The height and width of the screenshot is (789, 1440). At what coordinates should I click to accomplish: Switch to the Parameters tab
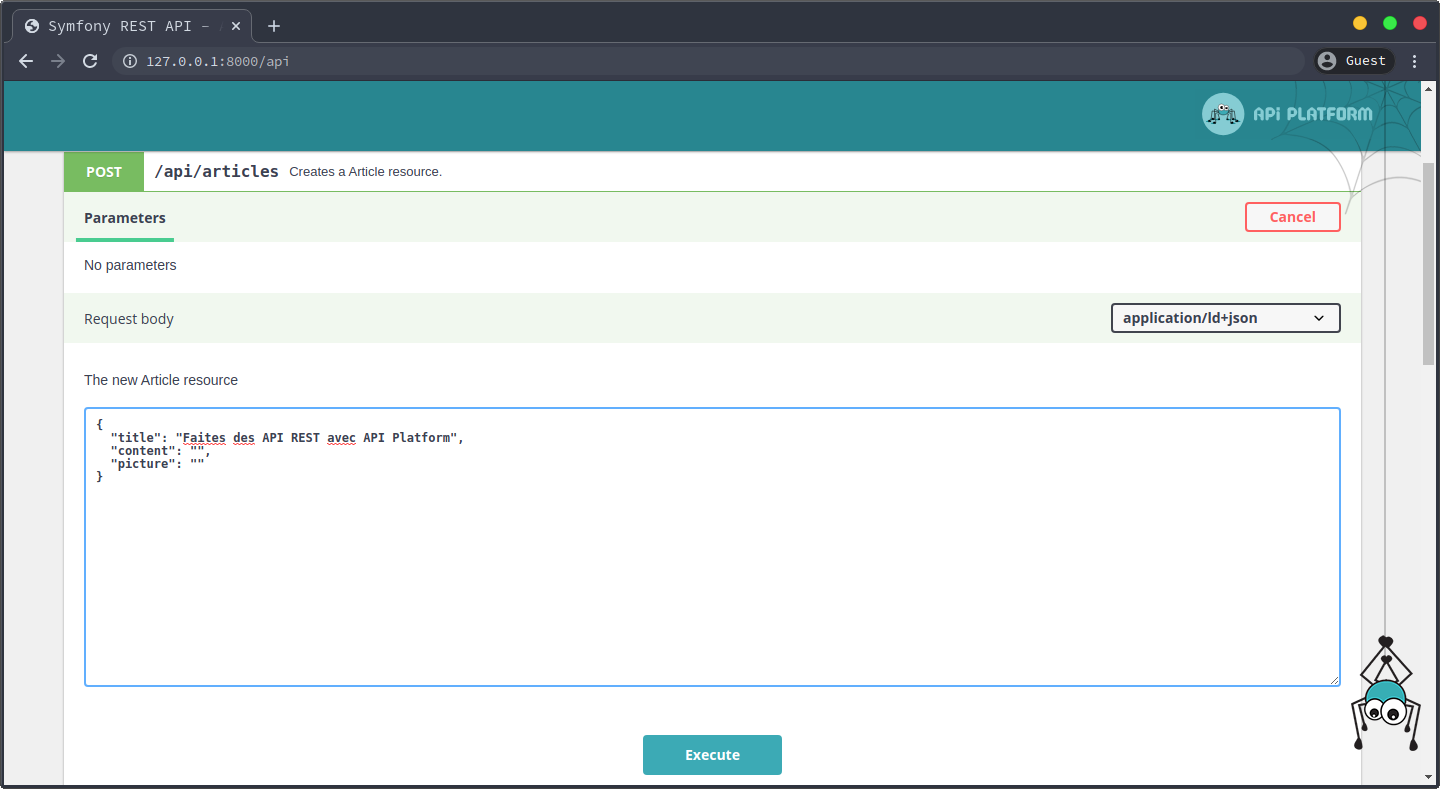125,218
